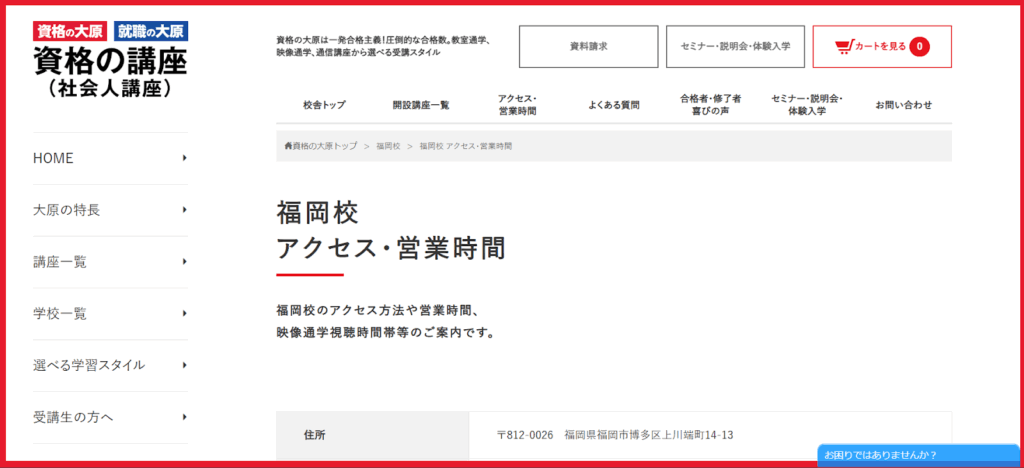This screenshot has width=1024, height=468.
Task: Click the red cart count badge
Action: (x=919, y=46)
